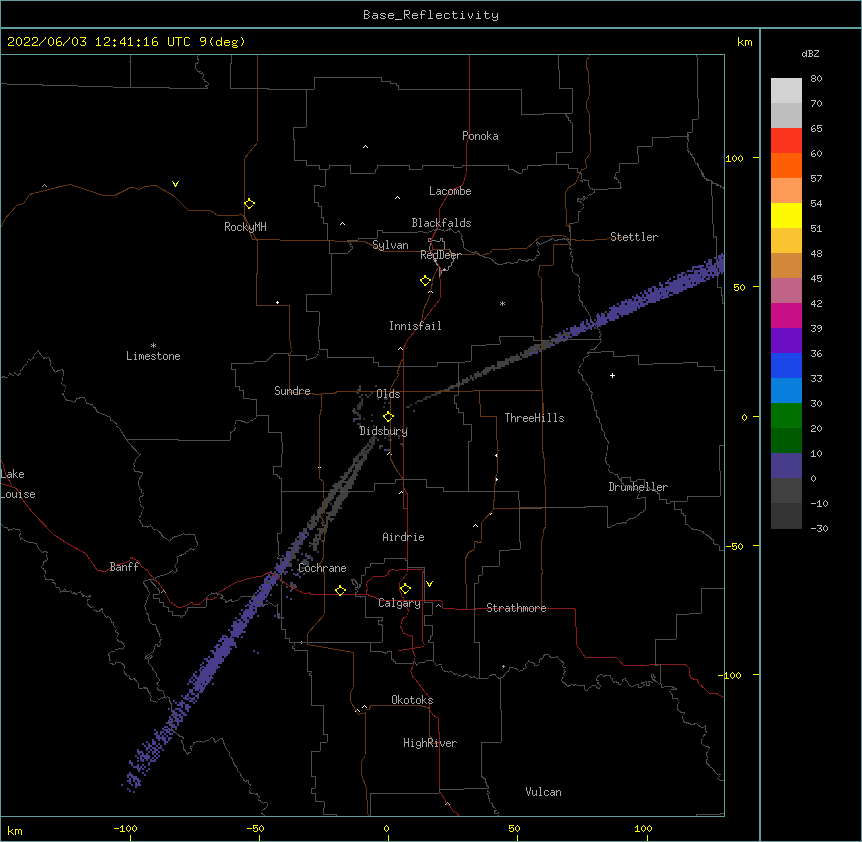Screen dimensions: 862x842
Task: Click the white asterisk marker east of Innisfail
Action: [x=502, y=303]
